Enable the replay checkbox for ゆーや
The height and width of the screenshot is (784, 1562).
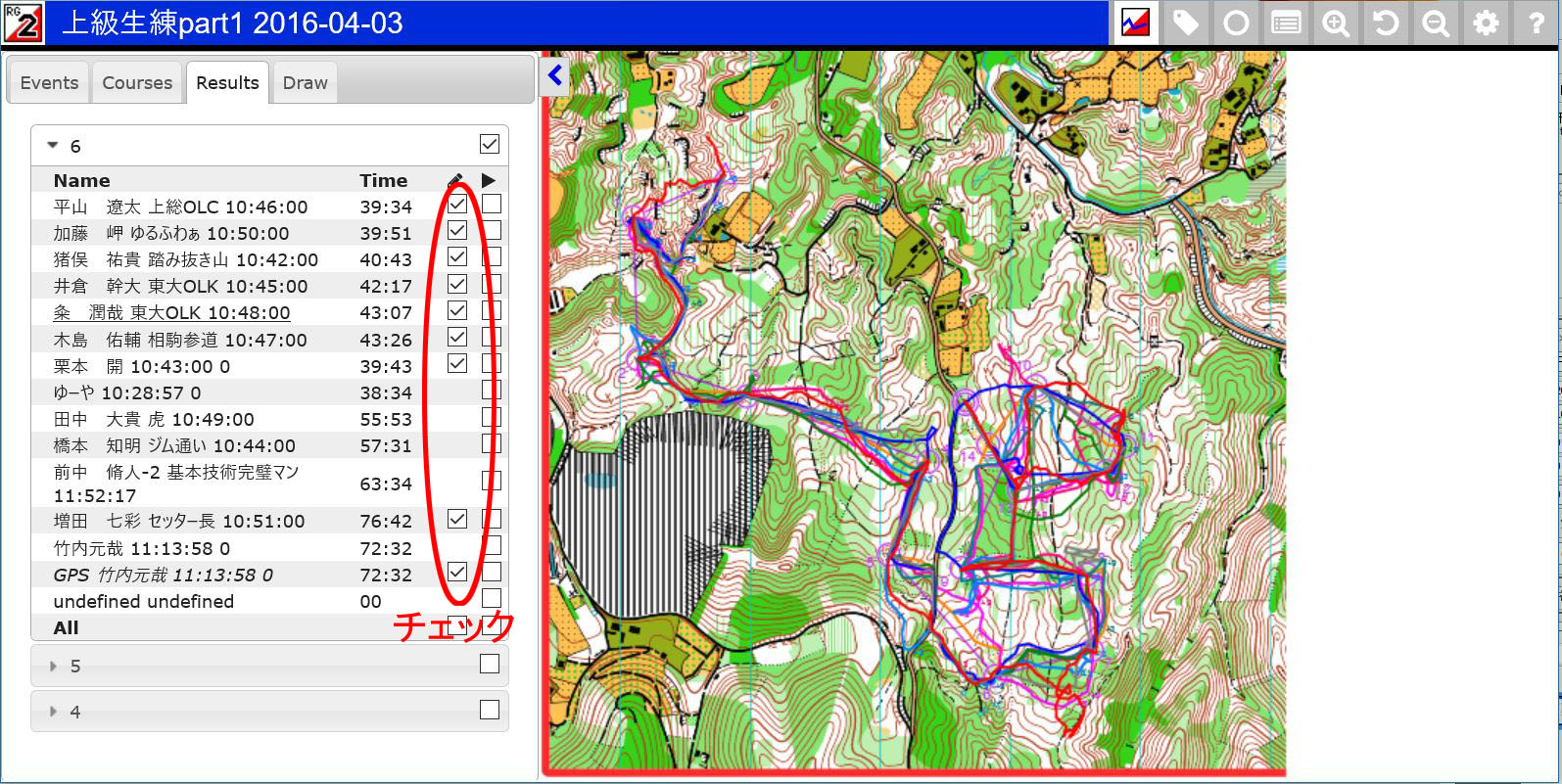(492, 391)
